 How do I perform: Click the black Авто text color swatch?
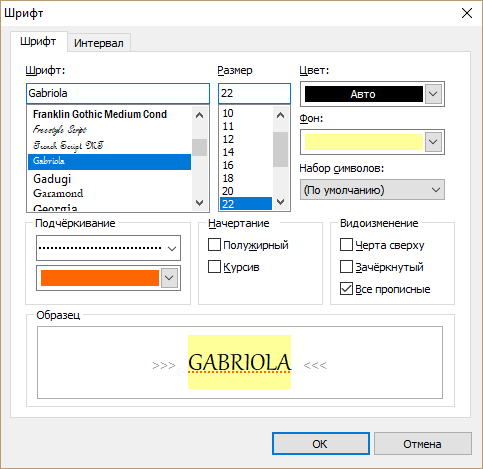tap(364, 94)
